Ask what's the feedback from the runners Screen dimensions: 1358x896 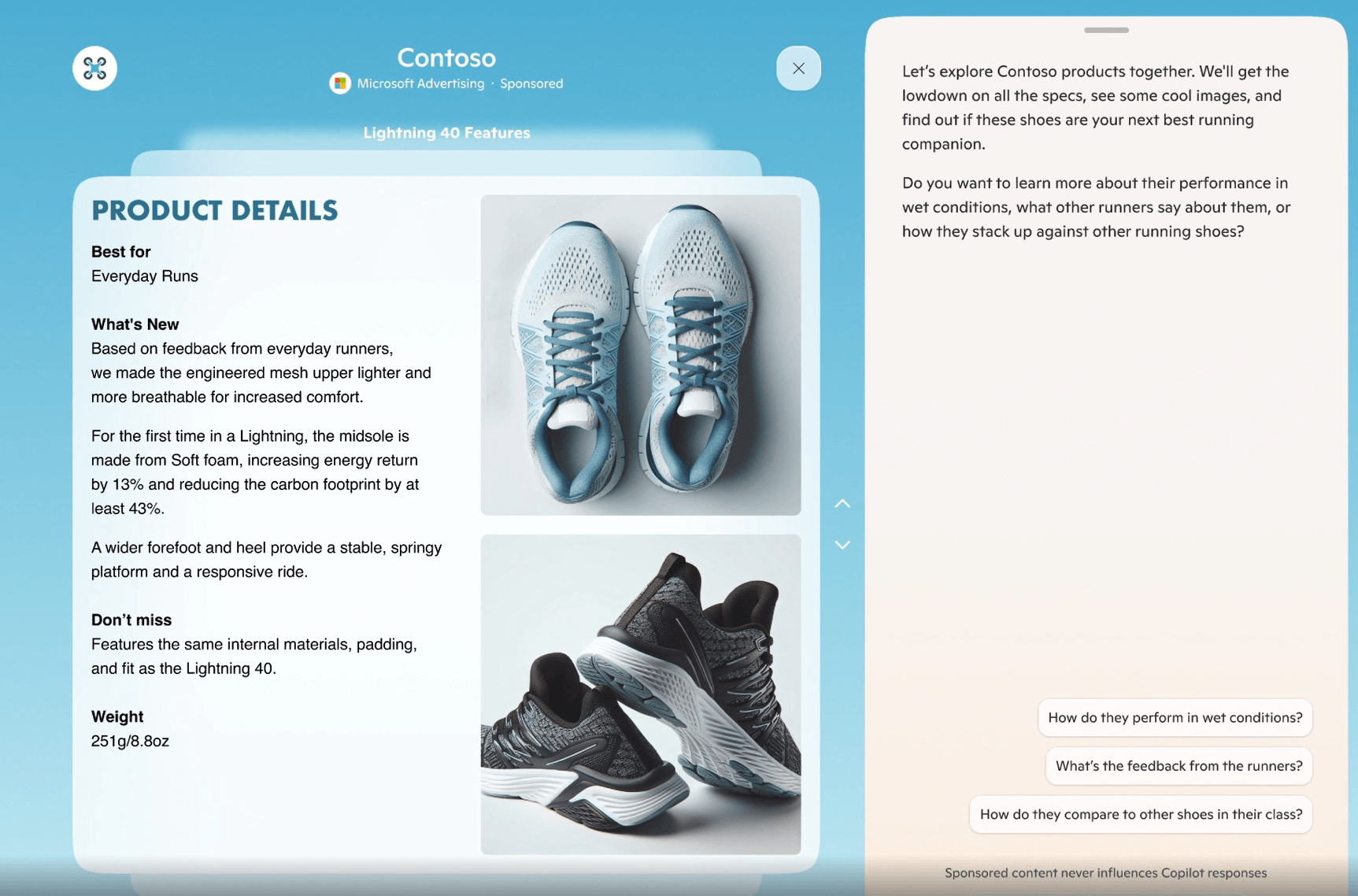pos(1178,765)
